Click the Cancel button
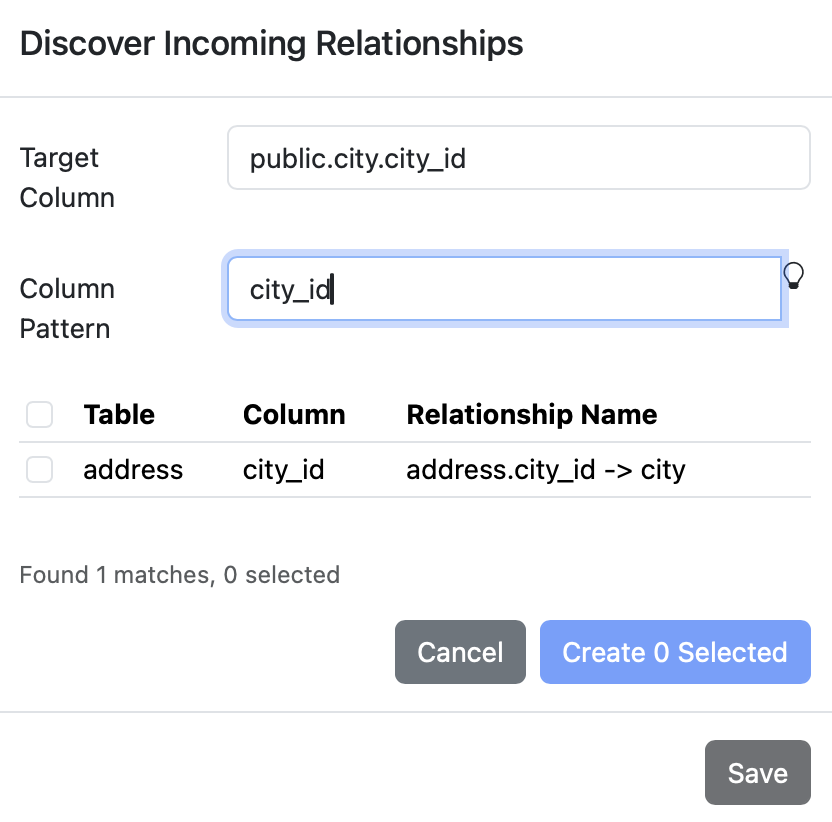Viewport: 832px width, 822px height. [460, 652]
